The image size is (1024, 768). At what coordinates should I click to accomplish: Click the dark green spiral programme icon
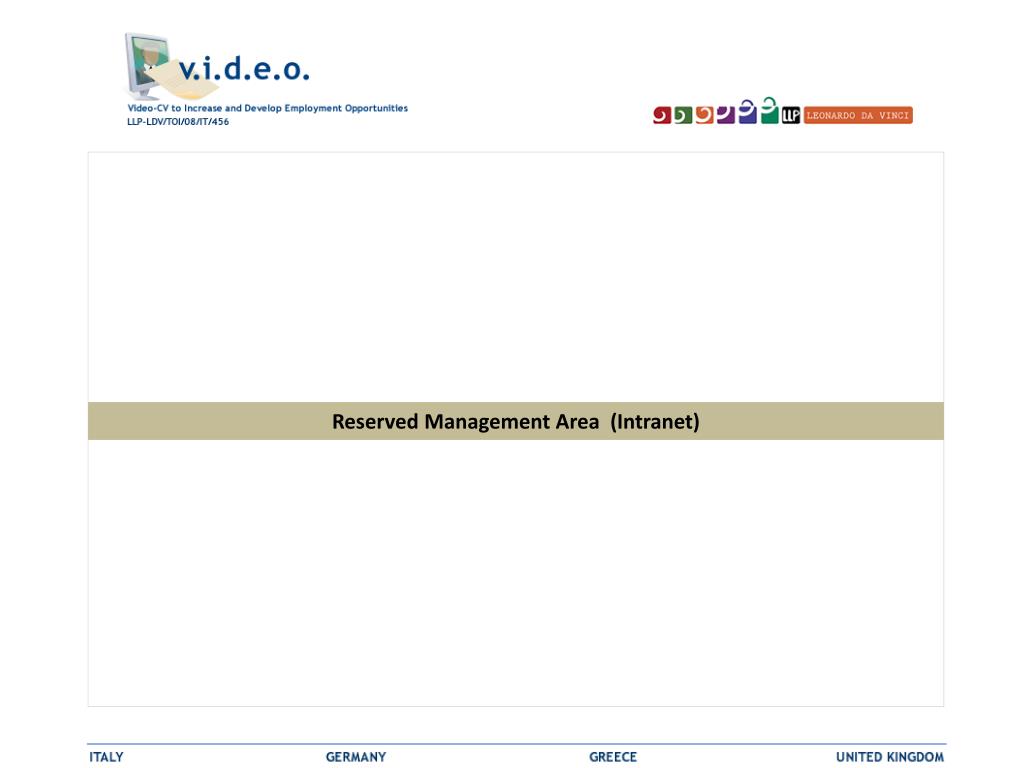point(683,116)
